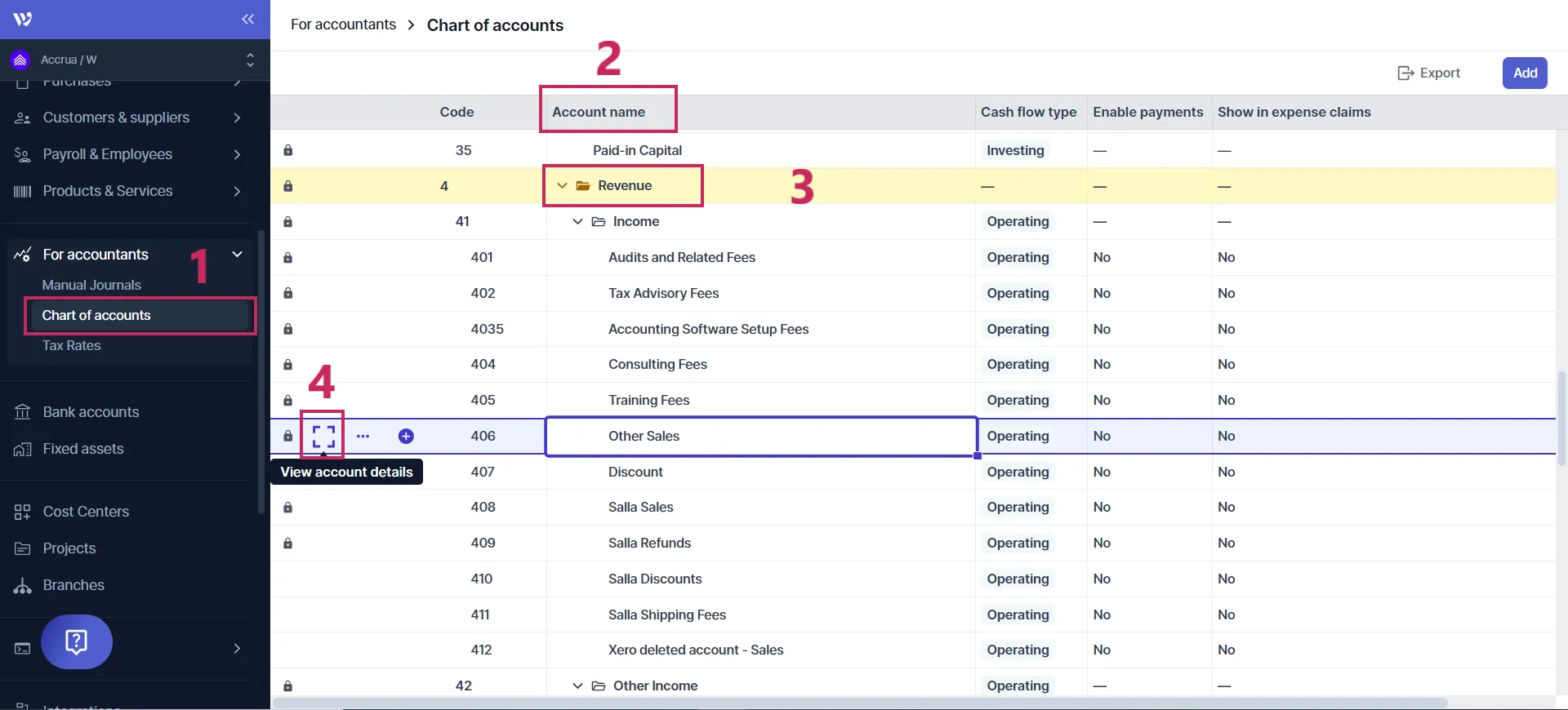Export the chart of accounts
The width and height of the screenshot is (1568, 710).
pyautogui.click(x=1429, y=73)
